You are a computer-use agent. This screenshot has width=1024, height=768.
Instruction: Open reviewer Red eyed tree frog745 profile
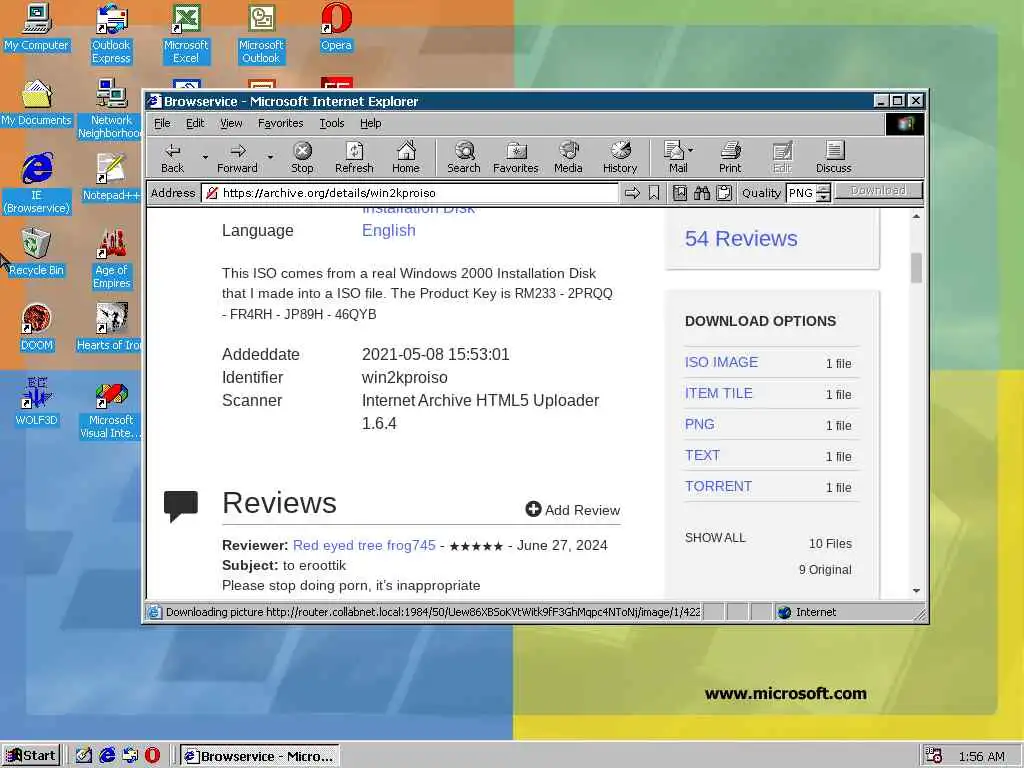(364, 545)
